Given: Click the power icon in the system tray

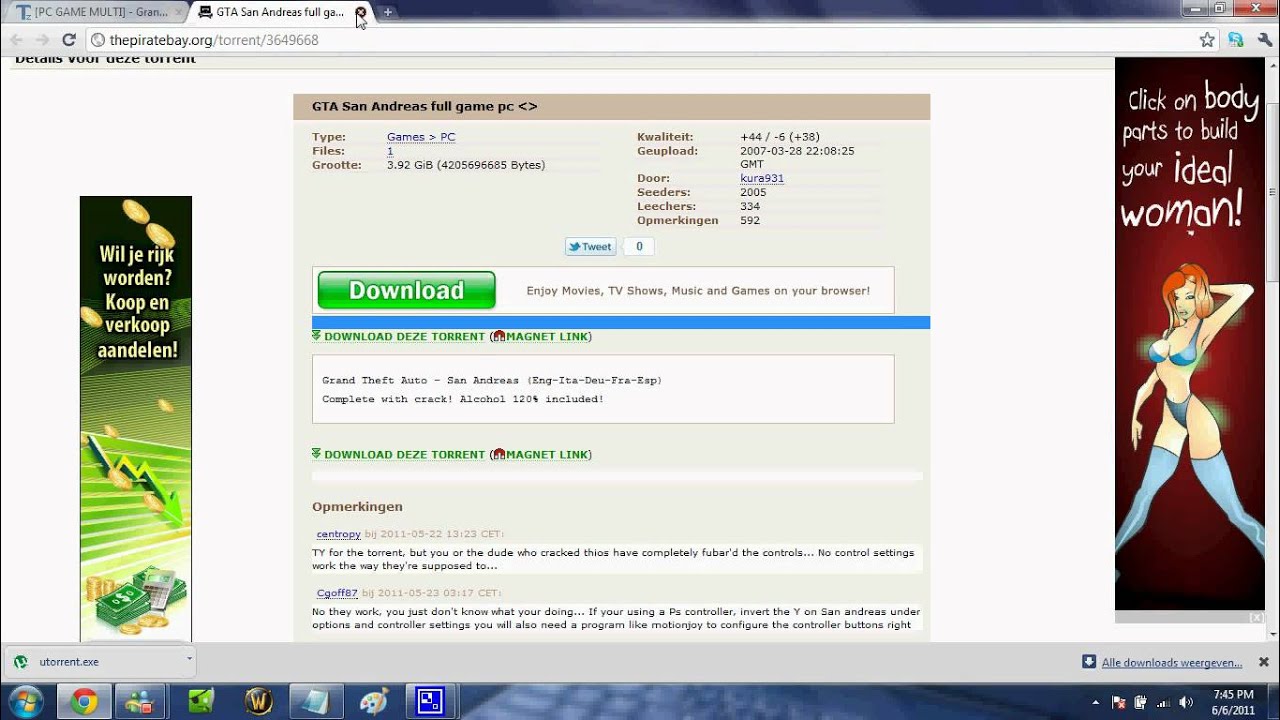Looking at the screenshot, I should pyautogui.click(x=1142, y=702).
